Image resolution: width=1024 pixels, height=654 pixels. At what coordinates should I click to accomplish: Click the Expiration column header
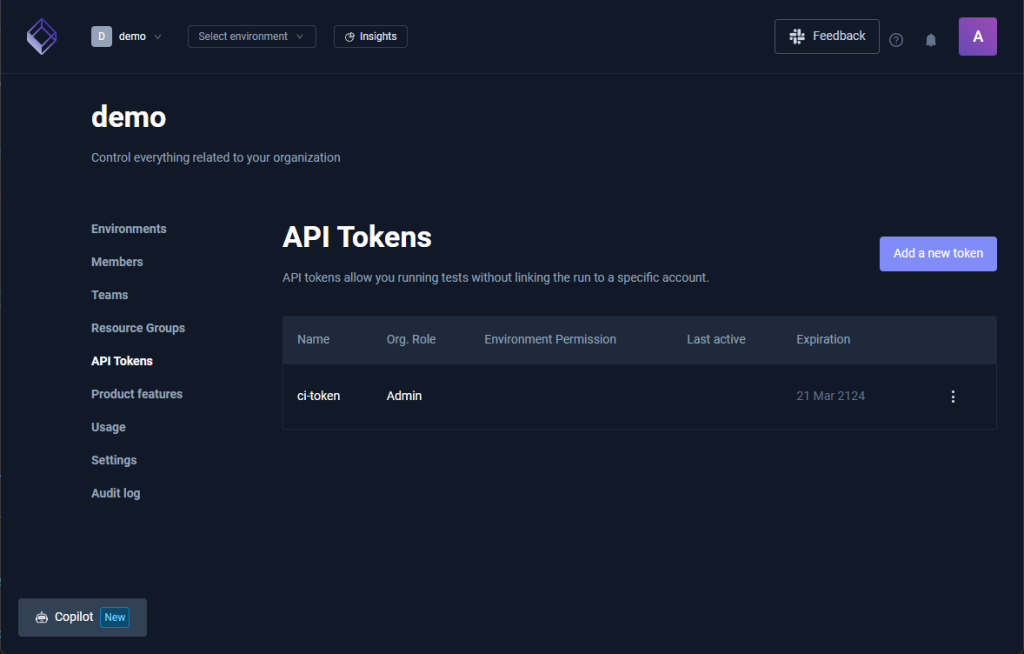[x=823, y=340]
